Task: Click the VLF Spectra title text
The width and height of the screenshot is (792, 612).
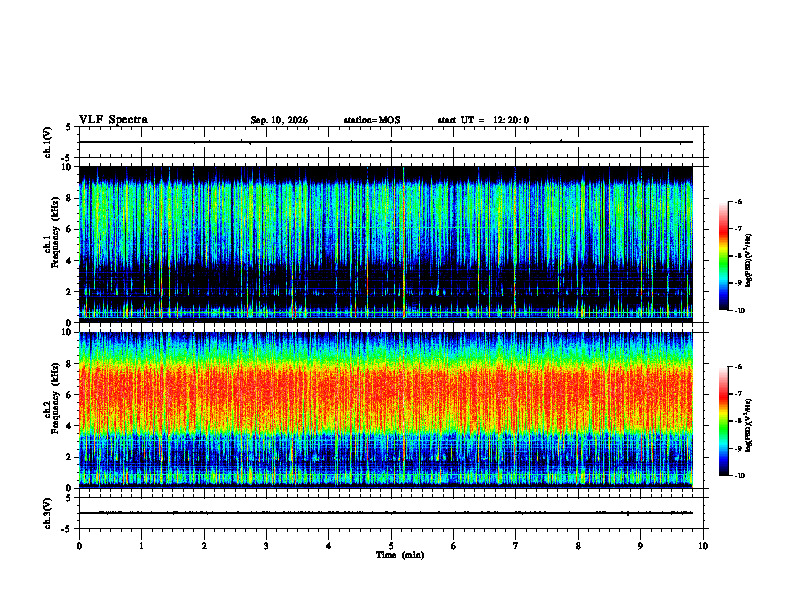Action: pyautogui.click(x=113, y=120)
